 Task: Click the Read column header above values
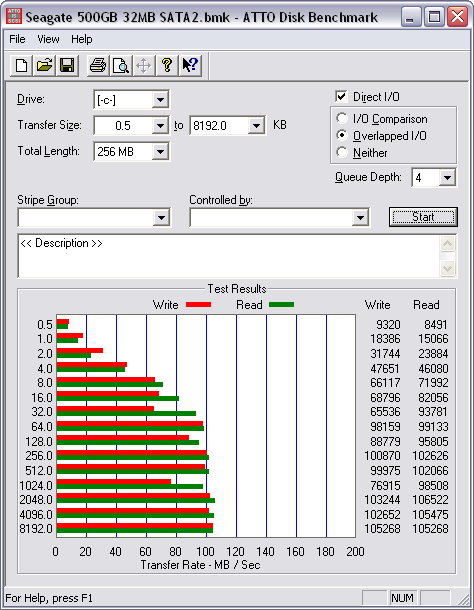(426, 305)
